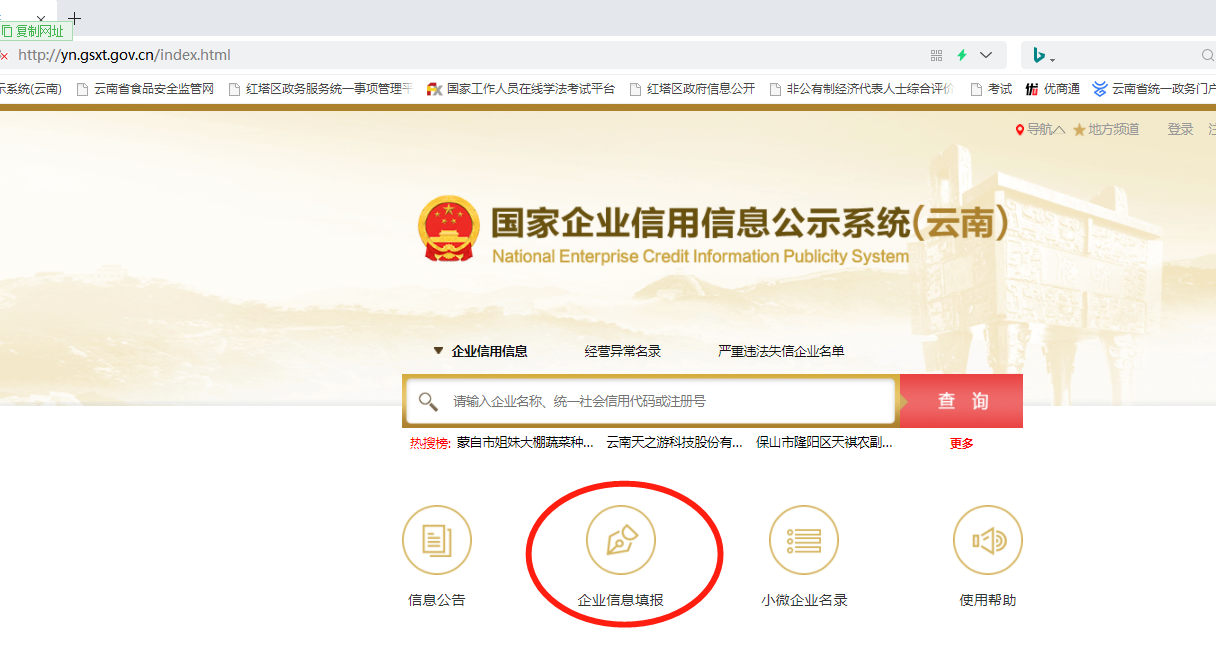Open the 信息公告 circle icon

click(x=437, y=541)
